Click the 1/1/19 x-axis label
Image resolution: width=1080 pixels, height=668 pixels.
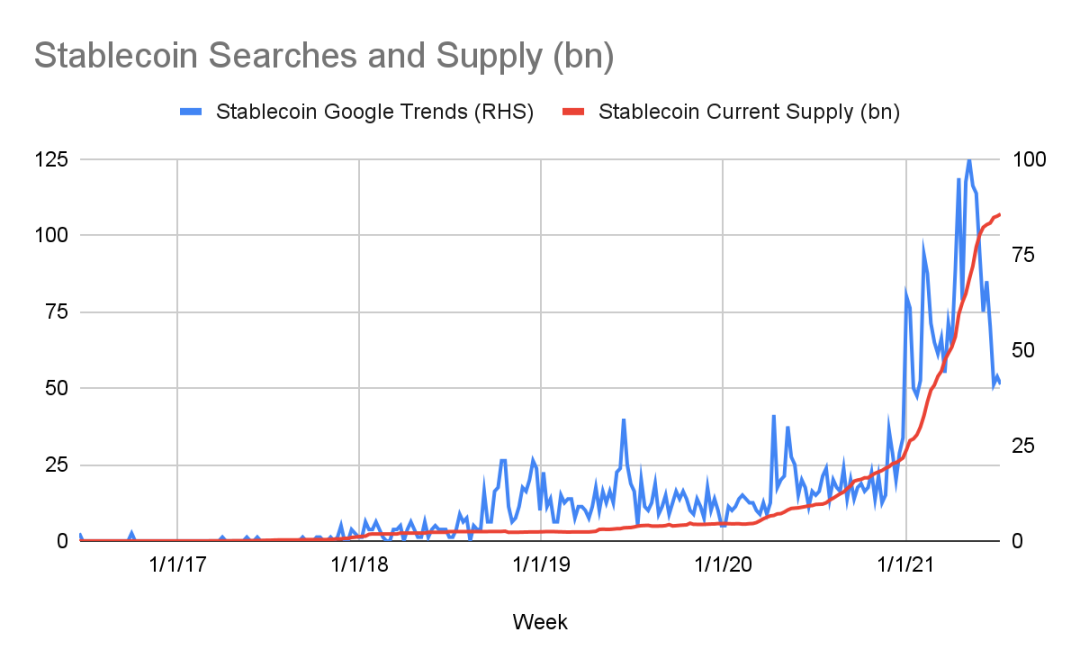coord(541,565)
